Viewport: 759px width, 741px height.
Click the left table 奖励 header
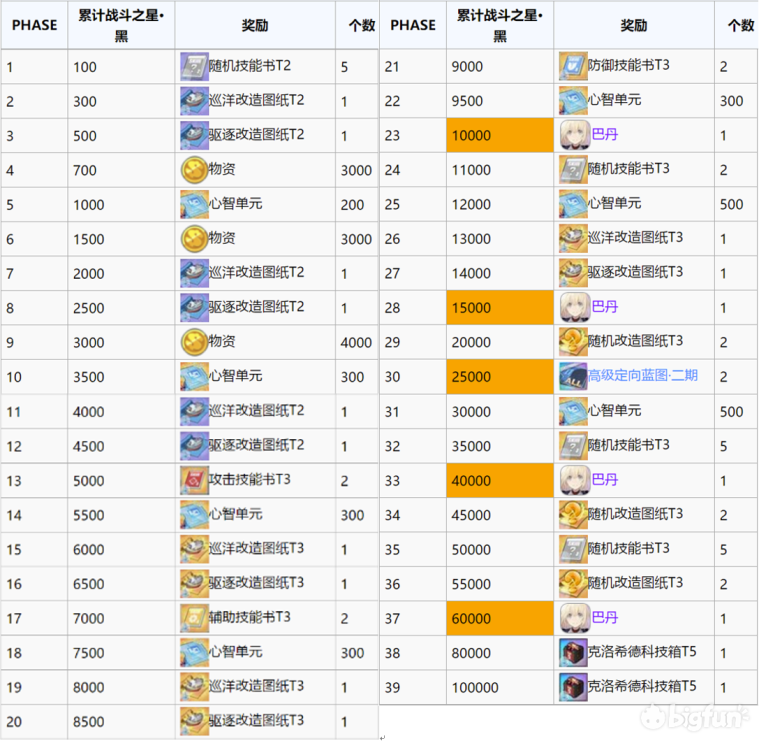255,25
